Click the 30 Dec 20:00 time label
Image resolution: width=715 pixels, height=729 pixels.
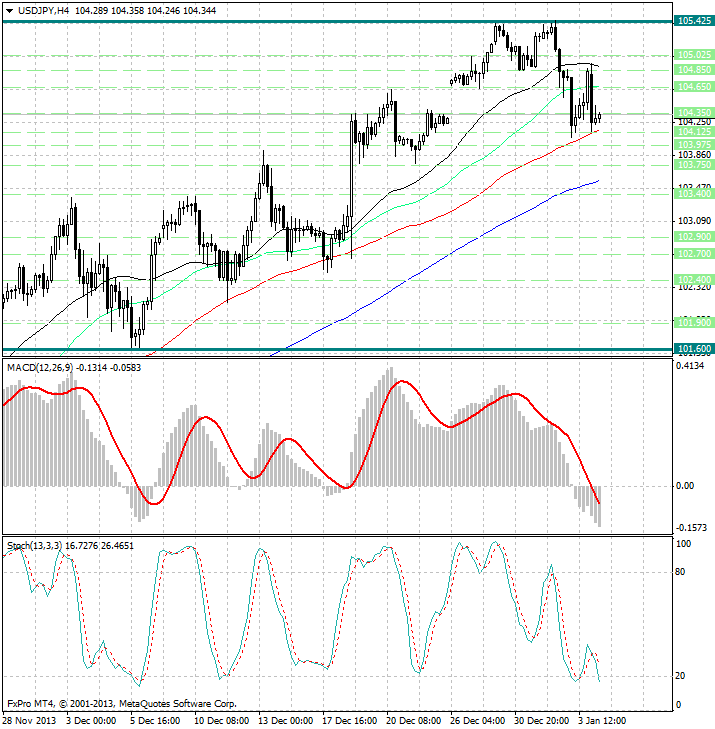542,721
